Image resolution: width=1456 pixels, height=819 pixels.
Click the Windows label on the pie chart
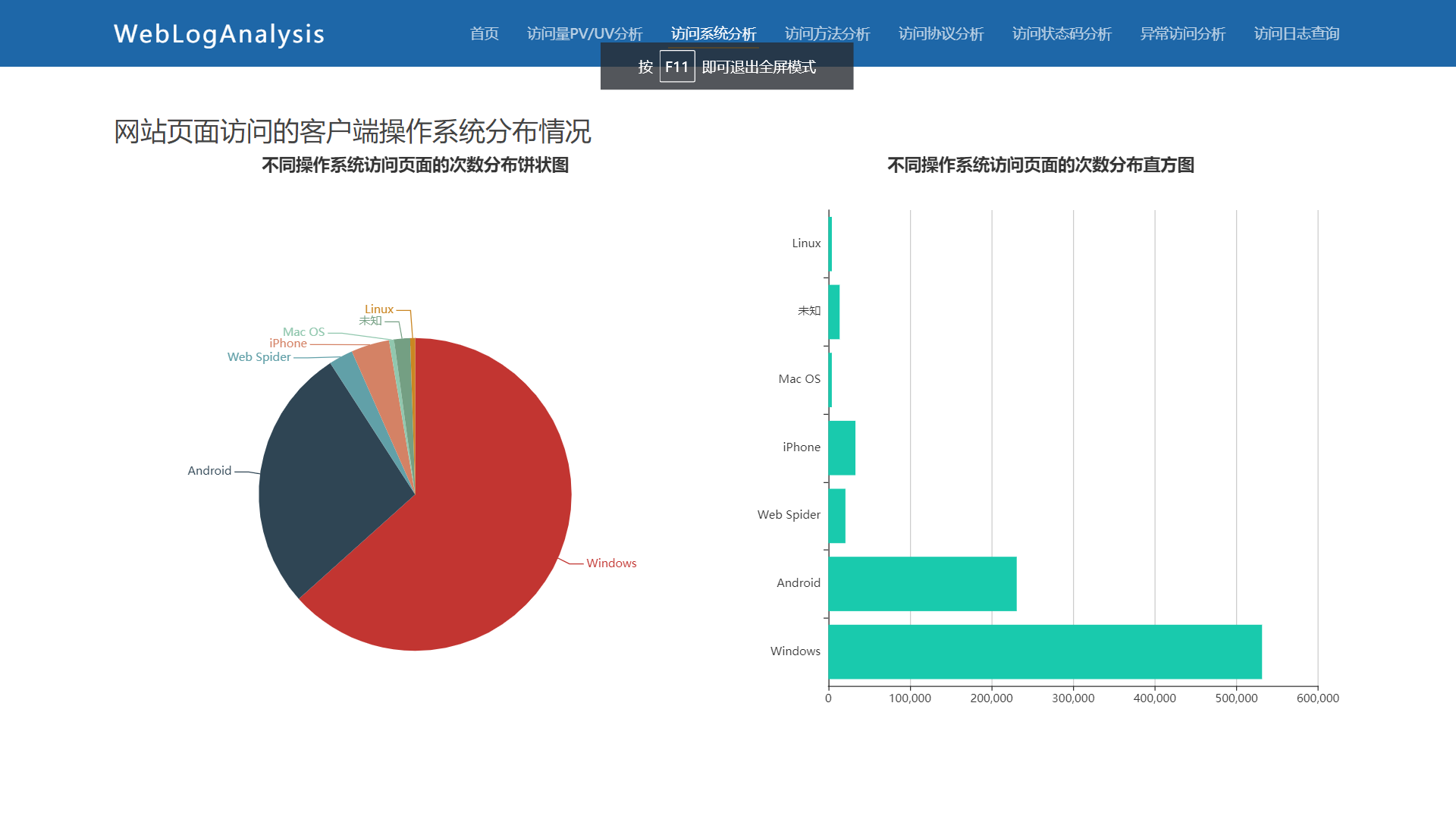611,563
